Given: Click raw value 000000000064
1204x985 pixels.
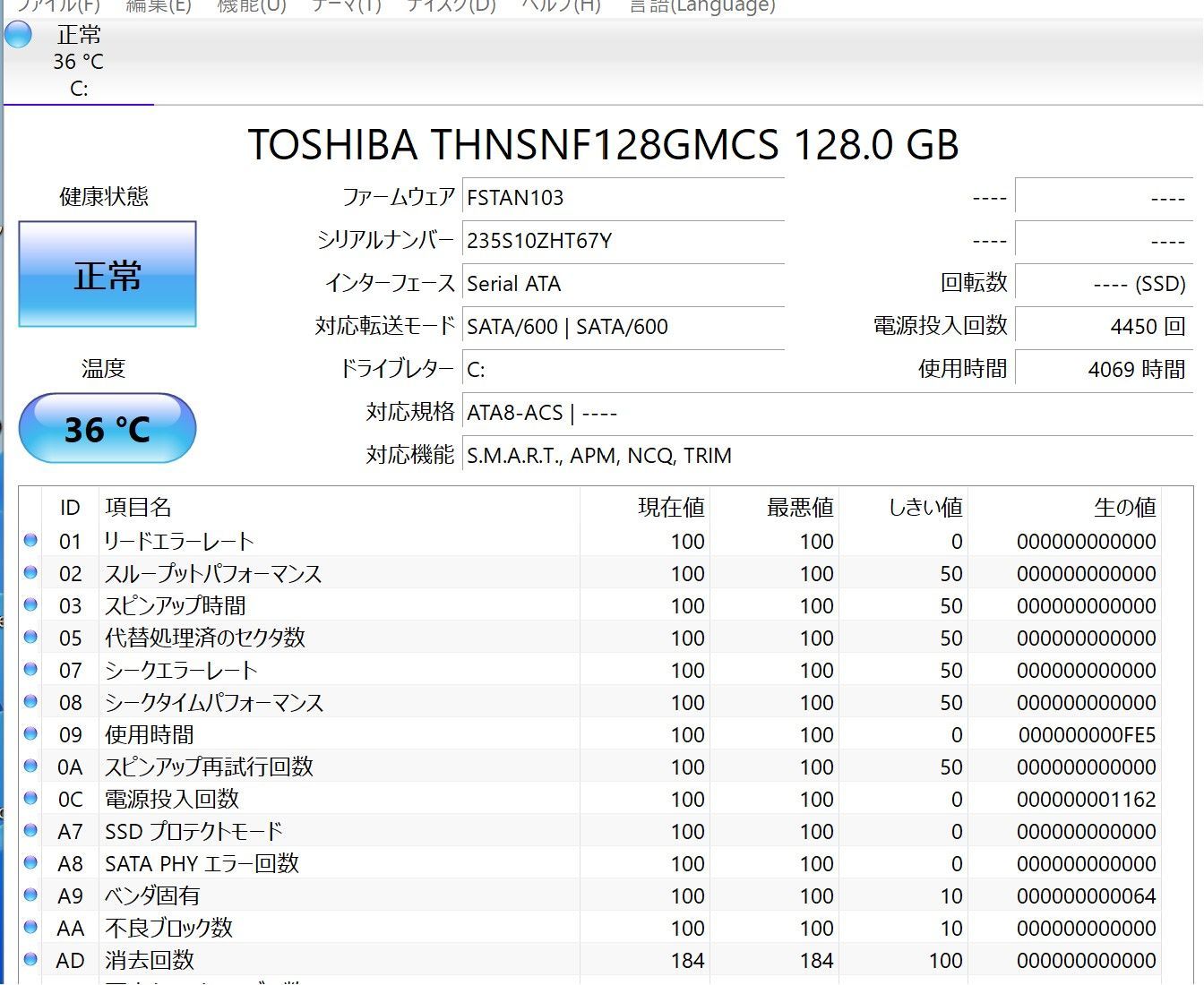Looking at the screenshot, I should coord(1087,896).
